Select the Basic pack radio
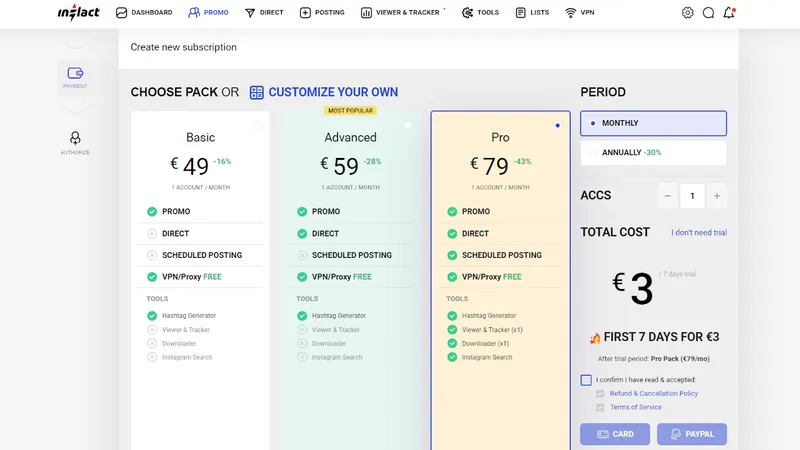The height and width of the screenshot is (450, 800). point(258,125)
